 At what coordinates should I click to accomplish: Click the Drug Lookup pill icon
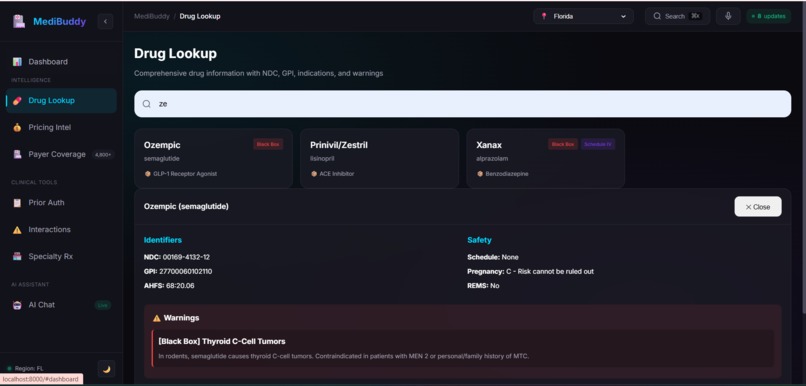17,101
